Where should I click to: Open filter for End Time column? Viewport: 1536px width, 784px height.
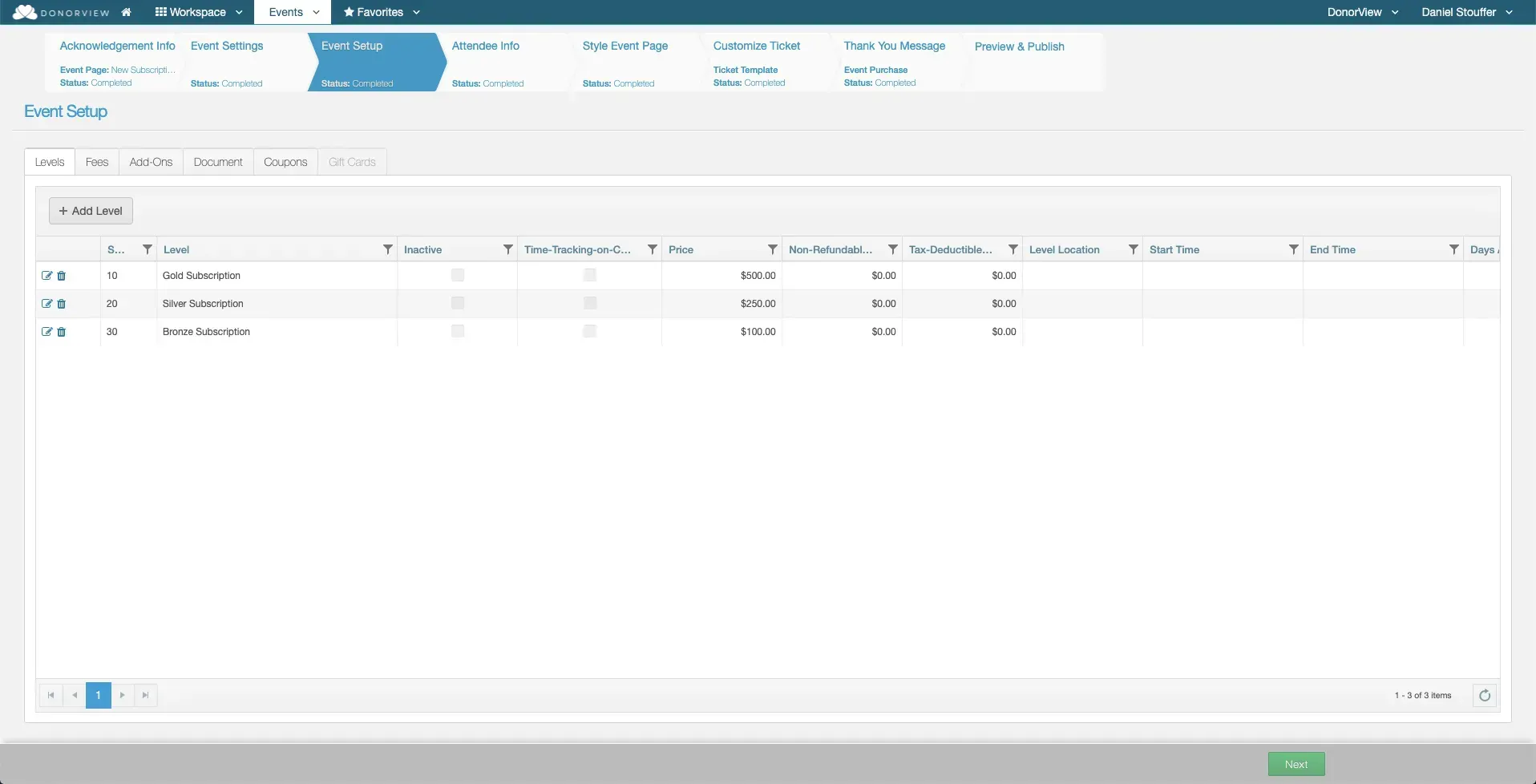coord(1454,249)
